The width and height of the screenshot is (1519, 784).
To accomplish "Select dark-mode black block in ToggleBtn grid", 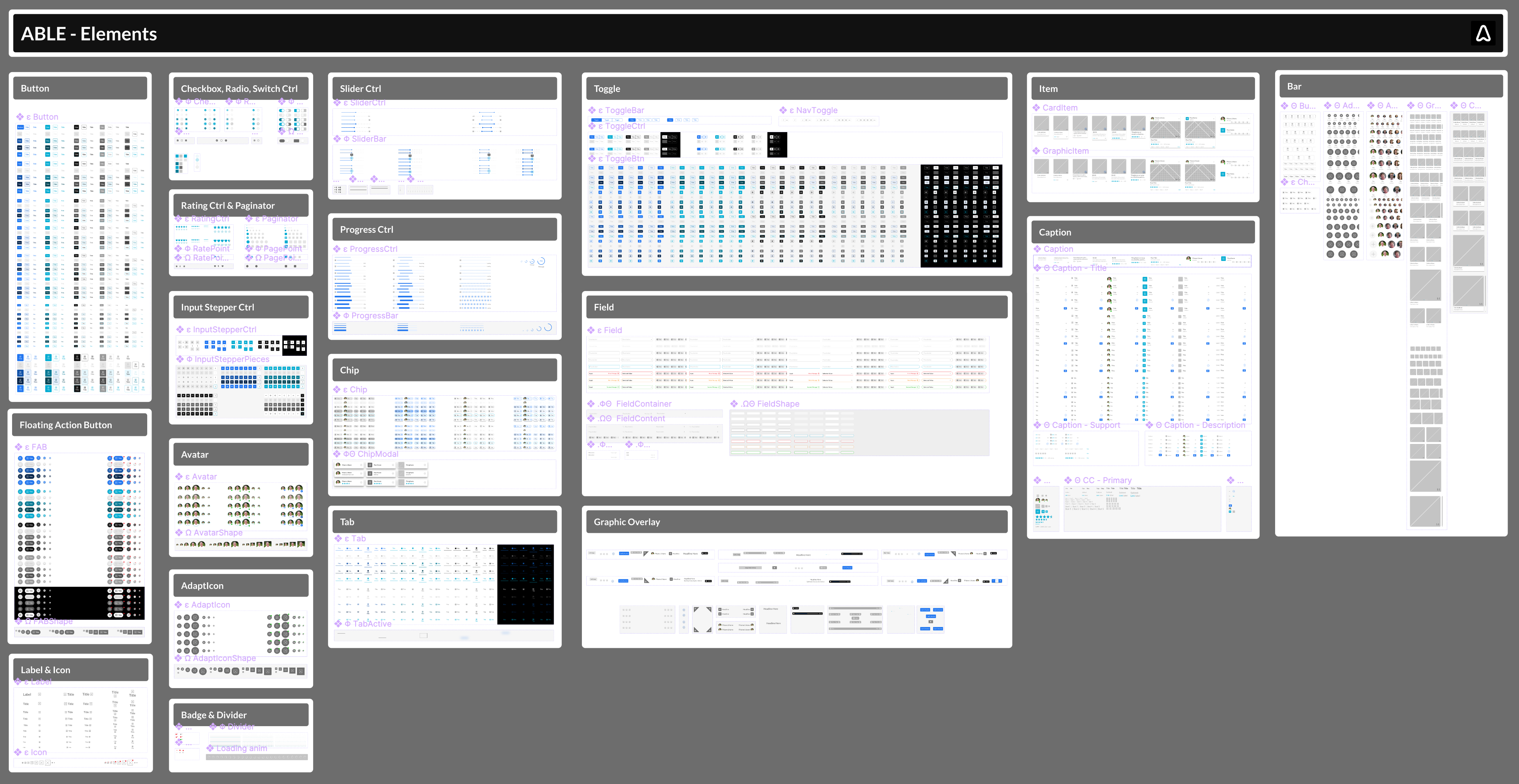I will (x=961, y=216).
